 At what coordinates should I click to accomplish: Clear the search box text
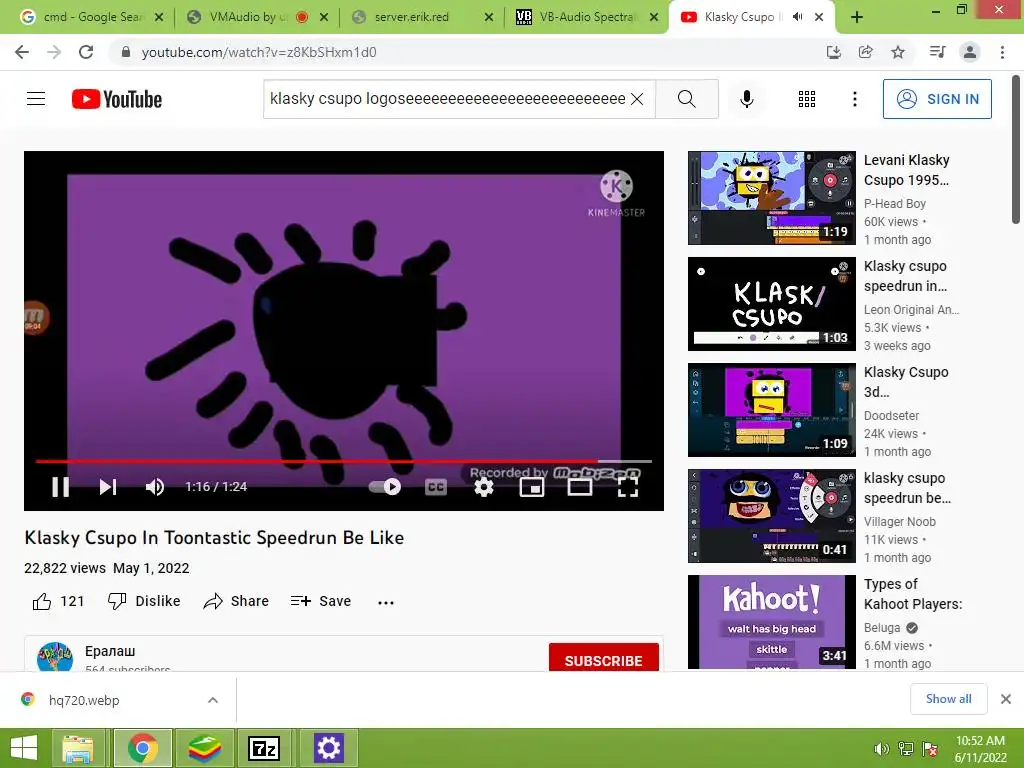click(x=637, y=99)
